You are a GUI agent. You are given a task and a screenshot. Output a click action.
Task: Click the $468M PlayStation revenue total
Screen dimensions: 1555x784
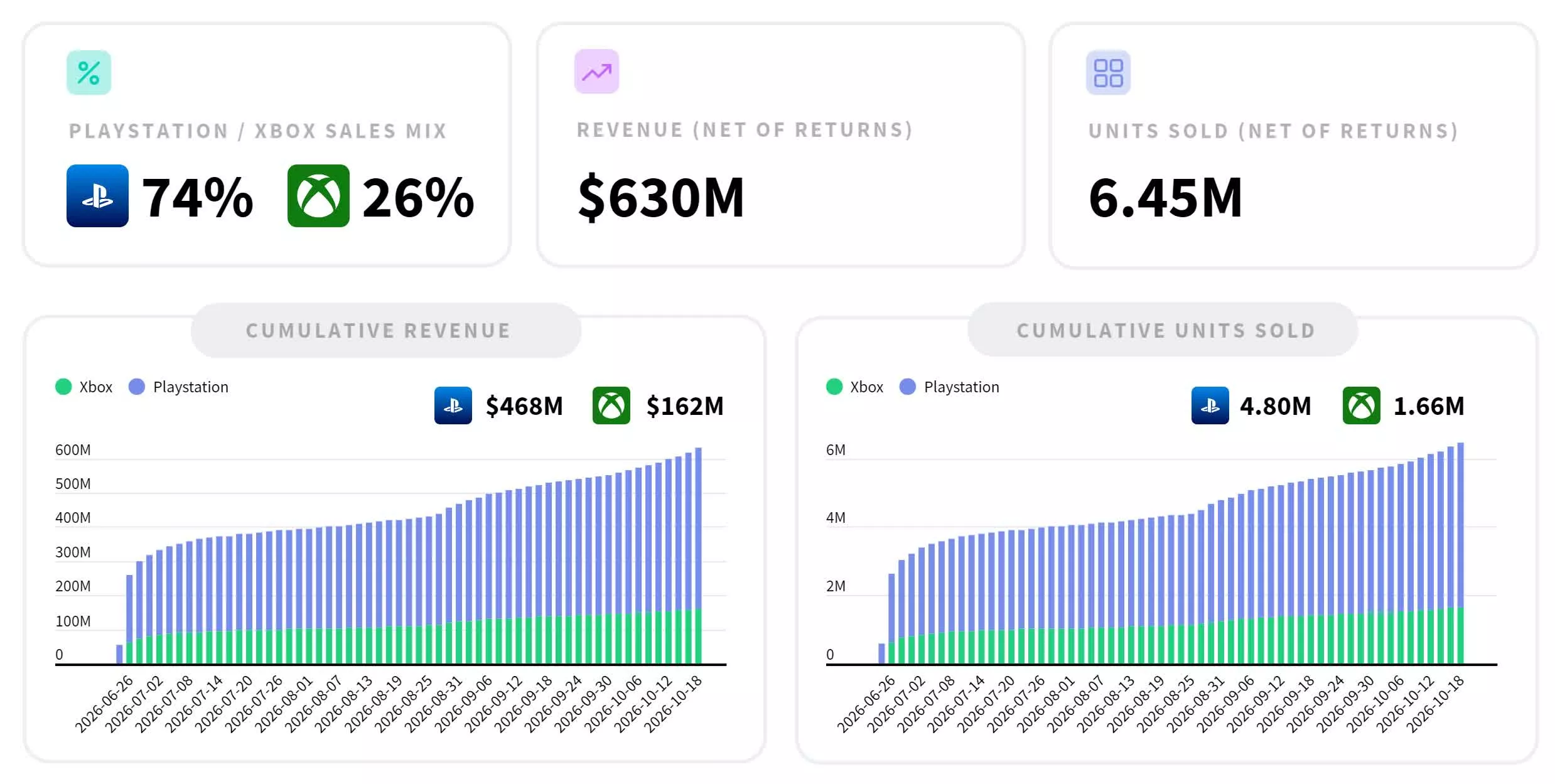click(x=524, y=406)
